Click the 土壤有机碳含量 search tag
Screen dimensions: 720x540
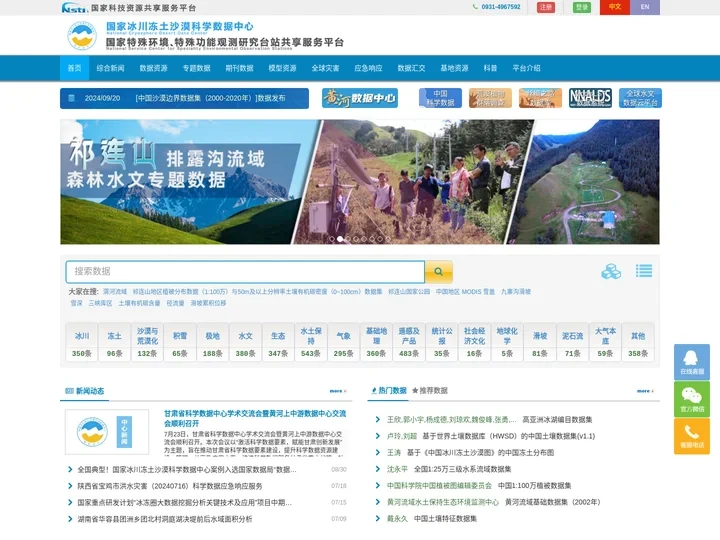pyautogui.click(x=140, y=303)
